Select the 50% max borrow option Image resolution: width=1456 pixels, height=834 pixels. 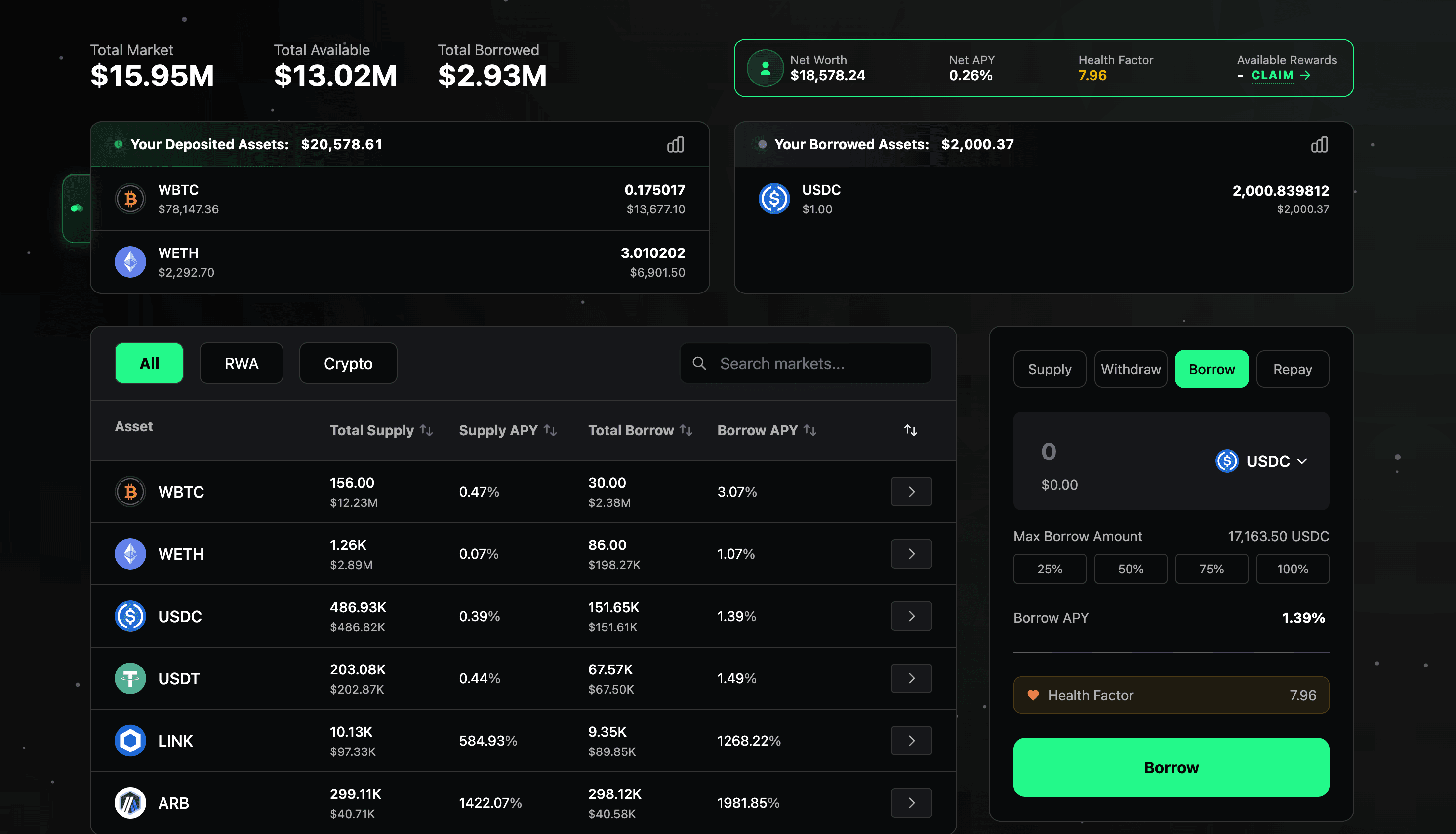pyautogui.click(x=1130, y=568)
